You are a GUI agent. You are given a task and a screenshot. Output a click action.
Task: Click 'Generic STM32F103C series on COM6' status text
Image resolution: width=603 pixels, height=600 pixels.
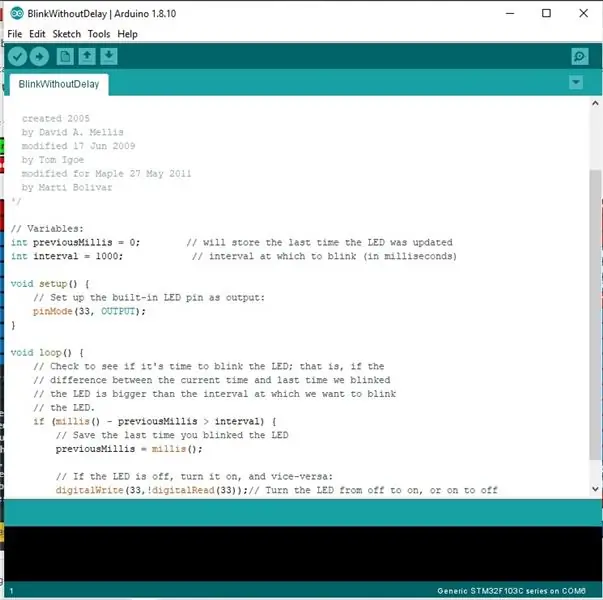511,590
